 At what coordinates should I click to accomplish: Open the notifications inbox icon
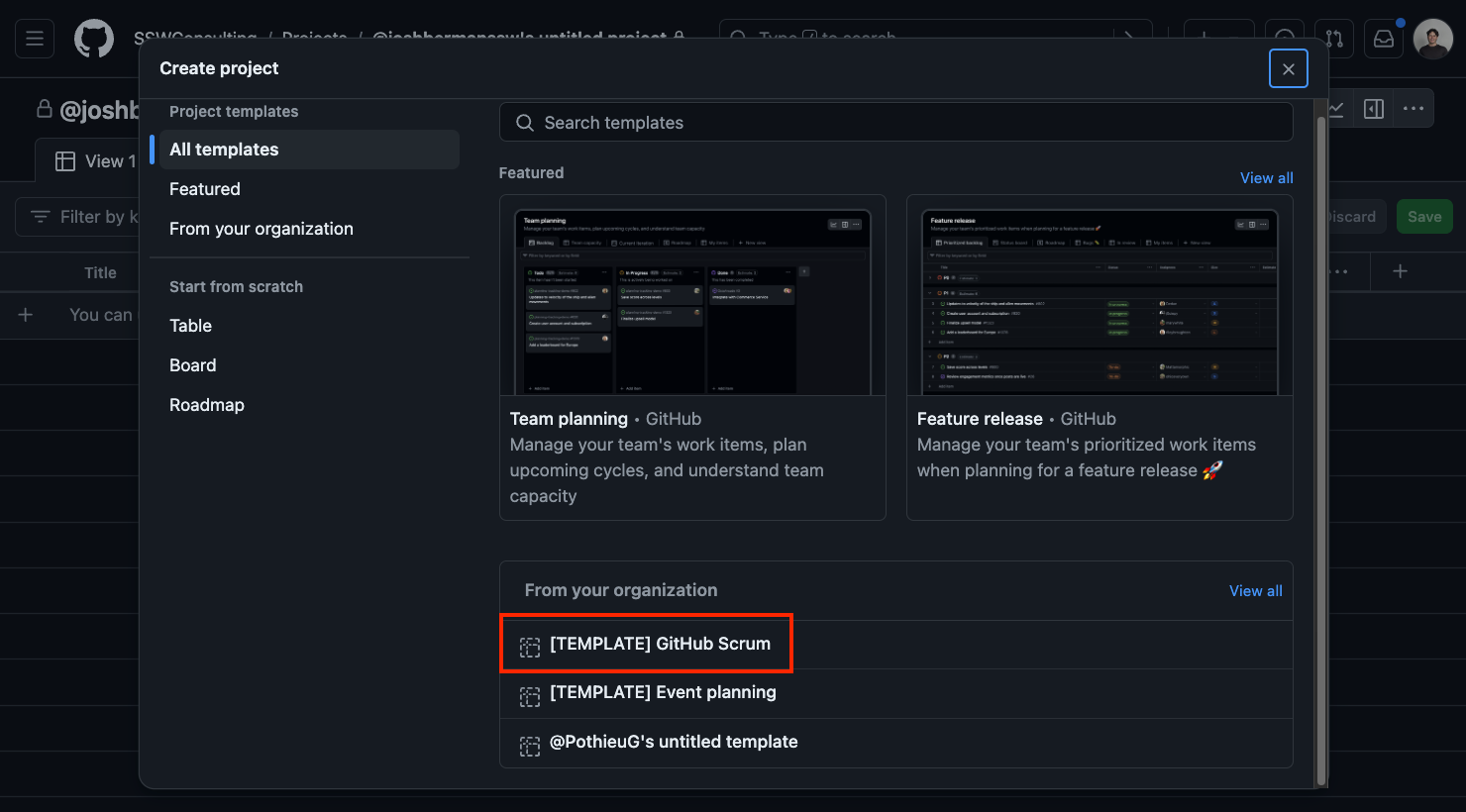coord(1384,39)
